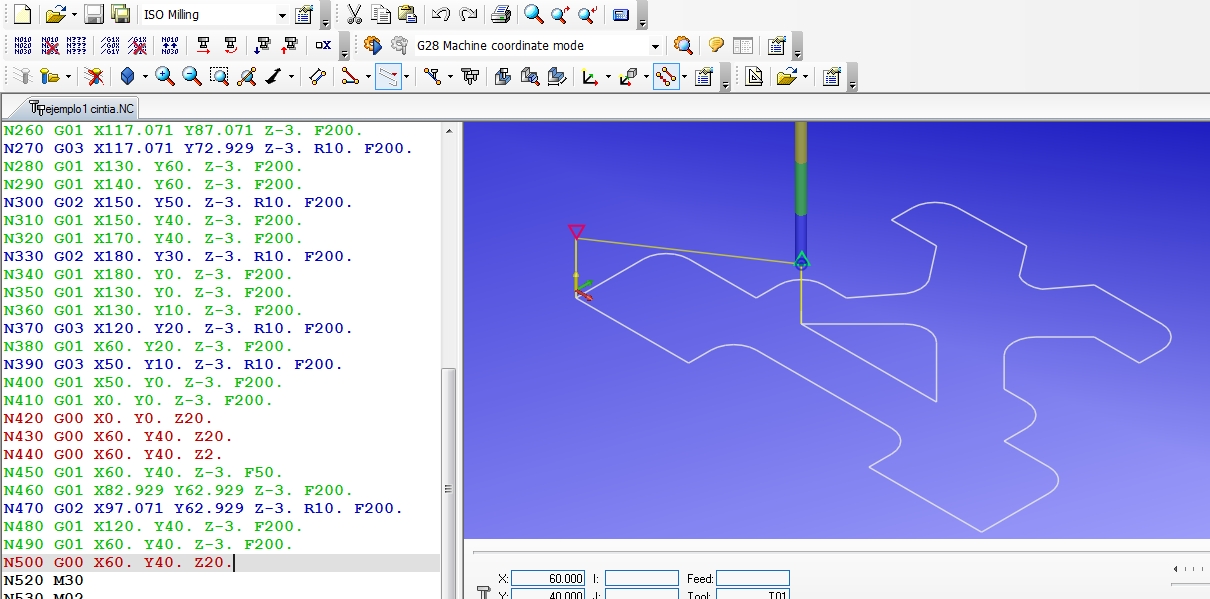Zoom out on the backplot view

(192, 76)
